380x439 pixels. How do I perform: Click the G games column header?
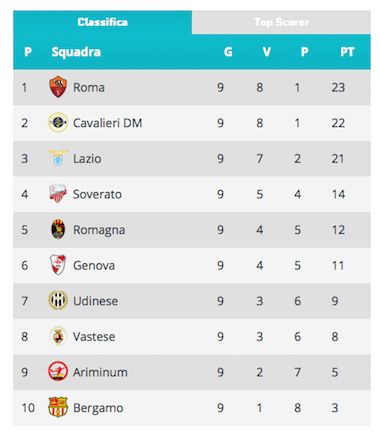click(x=228, y=52)
